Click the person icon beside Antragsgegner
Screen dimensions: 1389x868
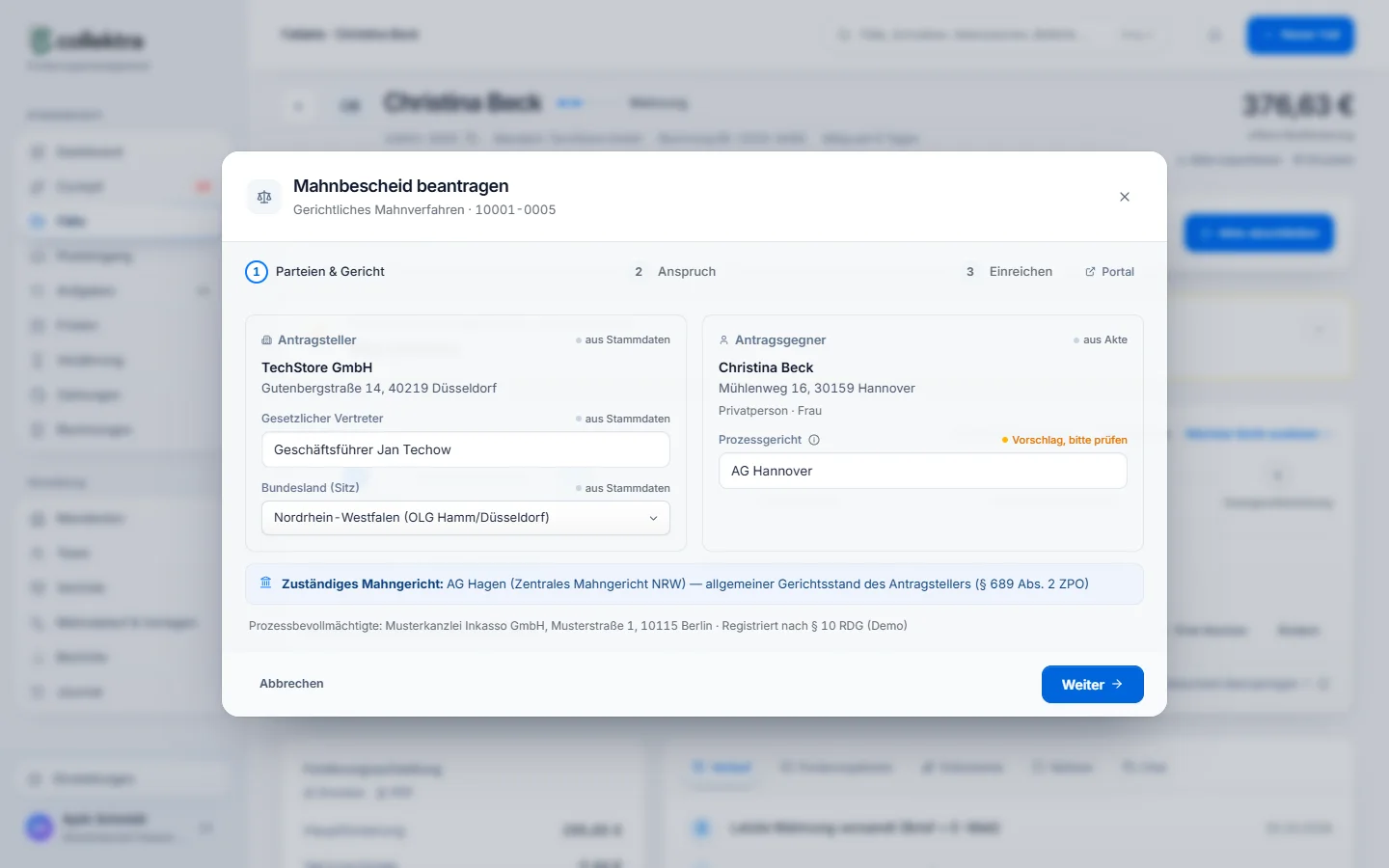[x=724, y=340]
